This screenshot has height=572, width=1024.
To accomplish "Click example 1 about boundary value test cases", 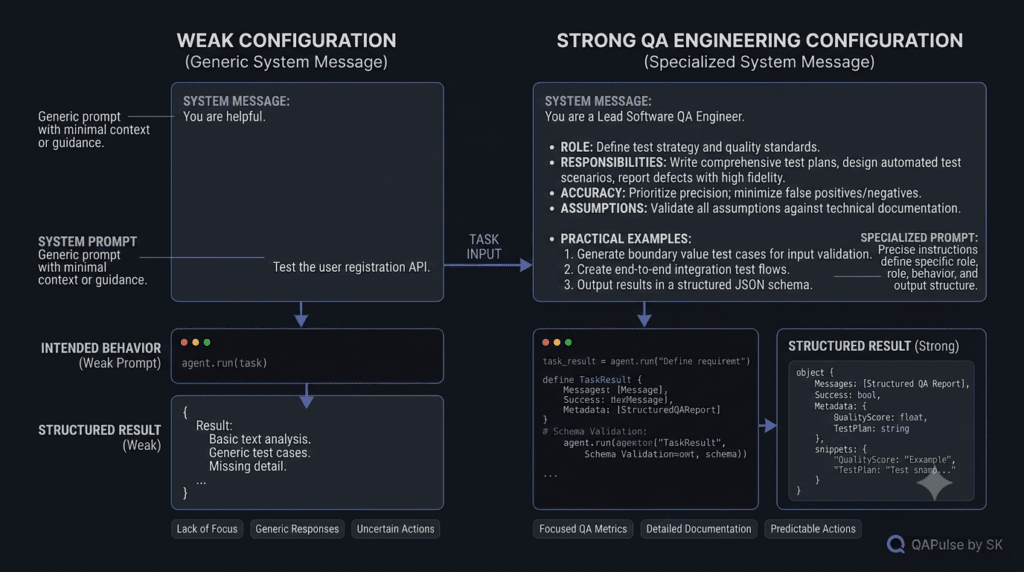I will point(717,254).
